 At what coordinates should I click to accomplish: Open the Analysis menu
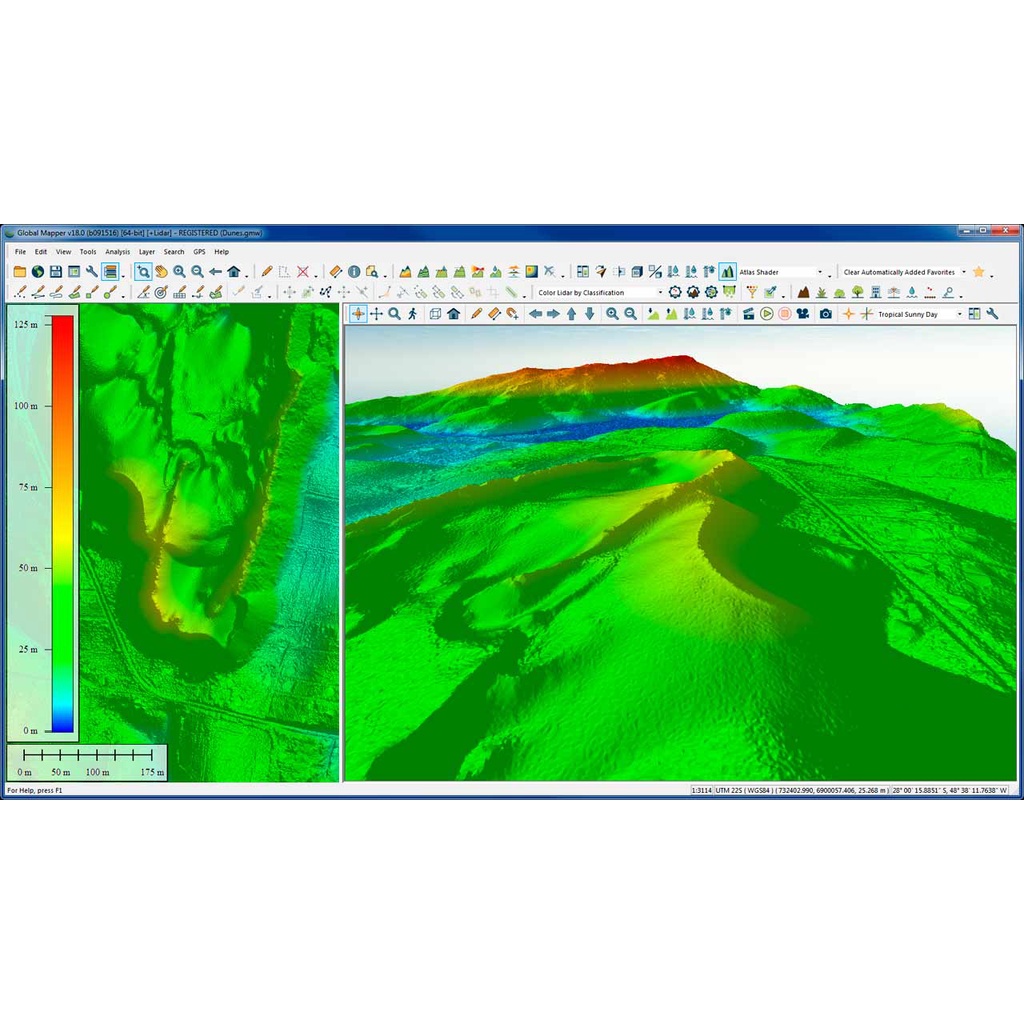pos(118,252)
